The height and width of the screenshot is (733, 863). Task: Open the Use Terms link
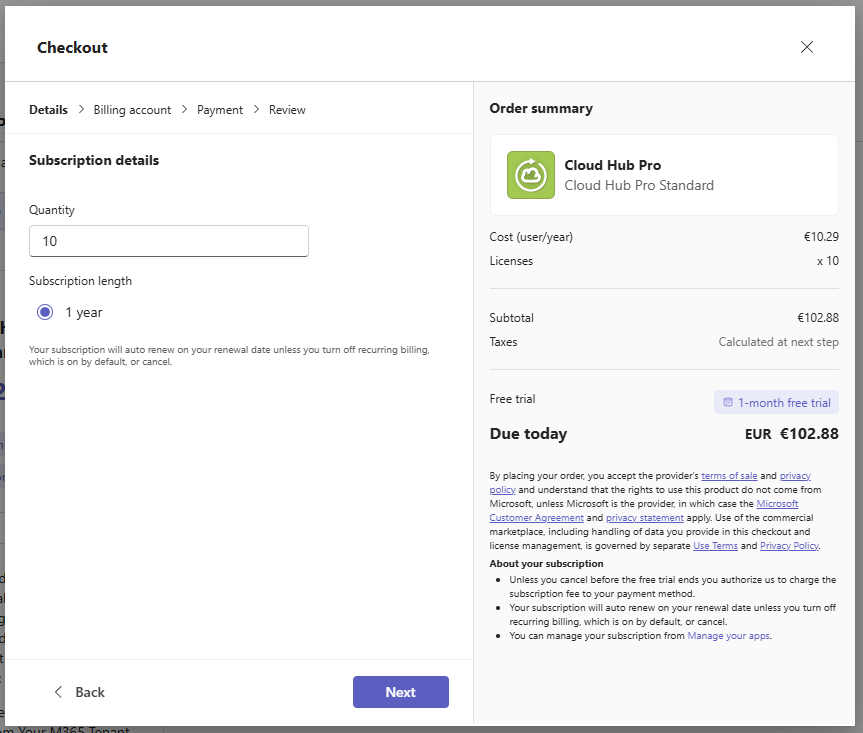[x=715, y=546]
